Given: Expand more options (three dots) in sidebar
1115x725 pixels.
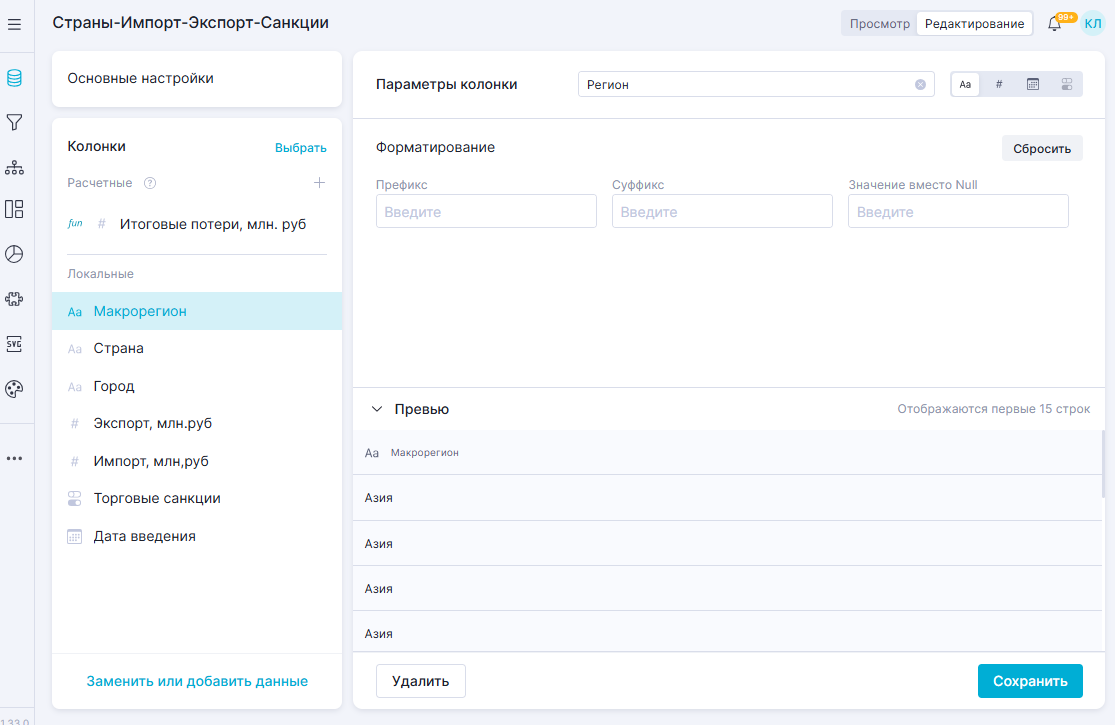Looking at the screenshot, I should pos(14,458).
